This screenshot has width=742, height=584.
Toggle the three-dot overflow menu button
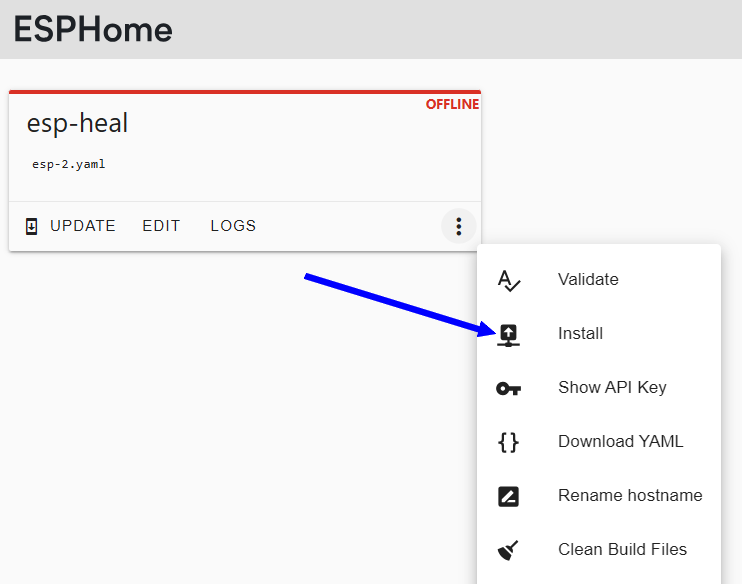click(x=458, y=226)
